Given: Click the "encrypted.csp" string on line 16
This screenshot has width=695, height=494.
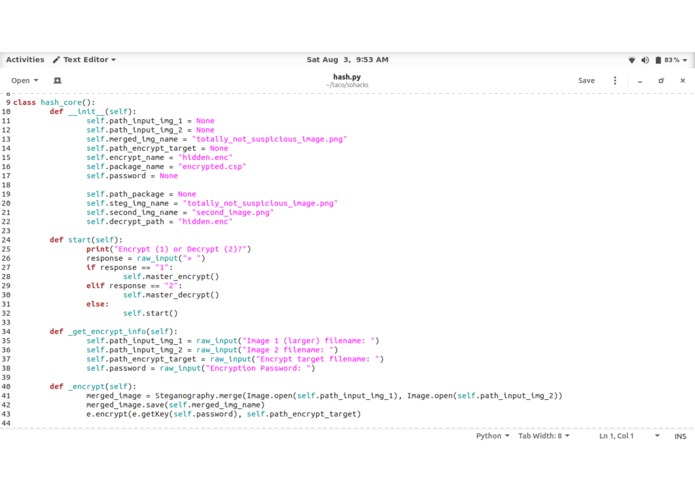Looking at the screenshot, I should [x=212, y=167].
